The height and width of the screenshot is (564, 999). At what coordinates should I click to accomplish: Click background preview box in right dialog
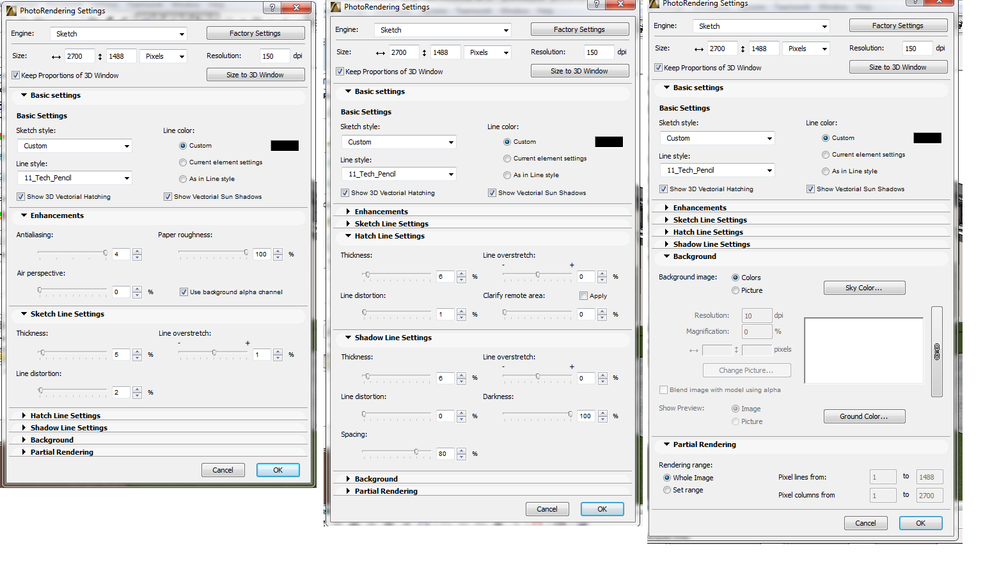tap(863, 351)
